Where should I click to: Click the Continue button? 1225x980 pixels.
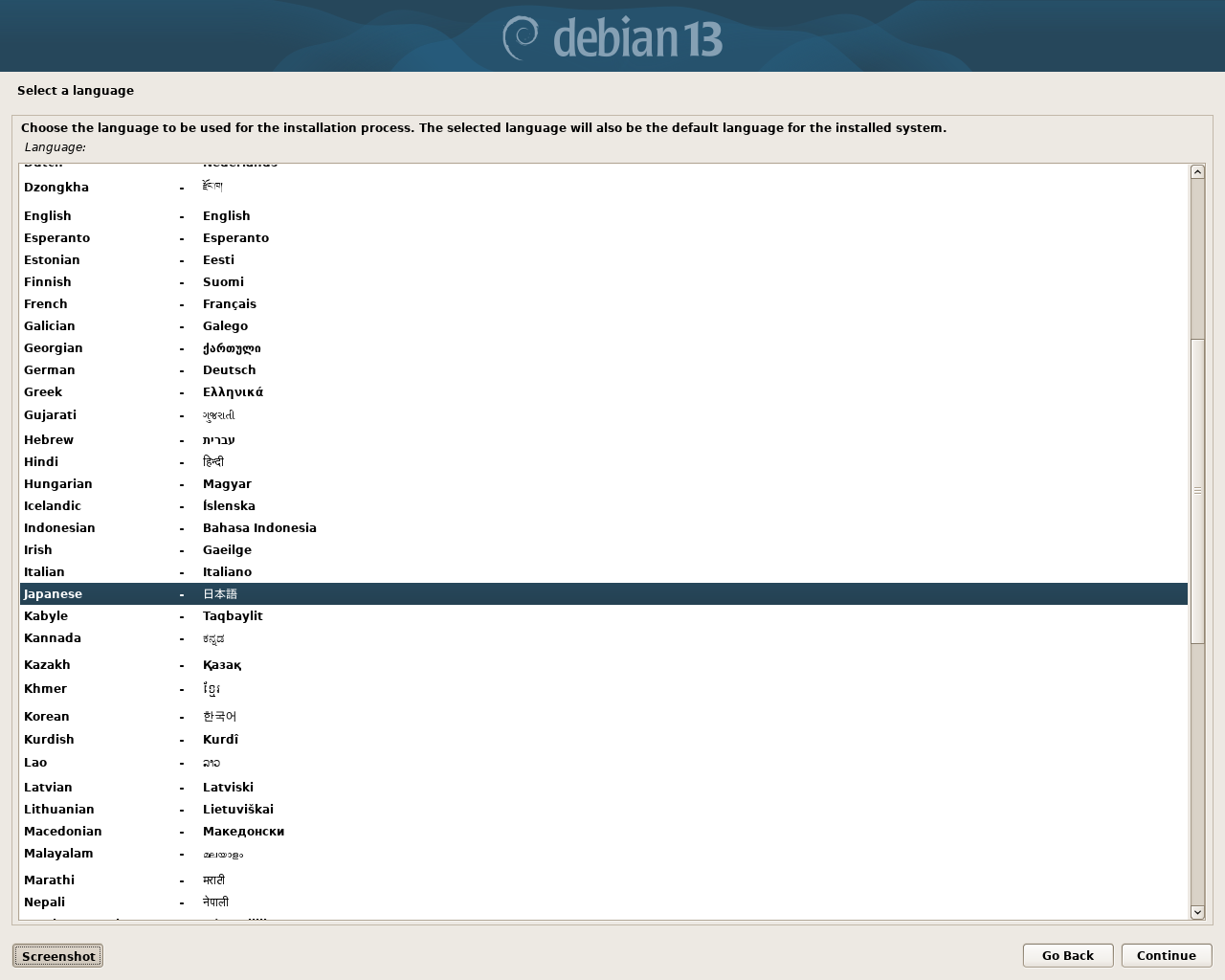[1167, 955]
